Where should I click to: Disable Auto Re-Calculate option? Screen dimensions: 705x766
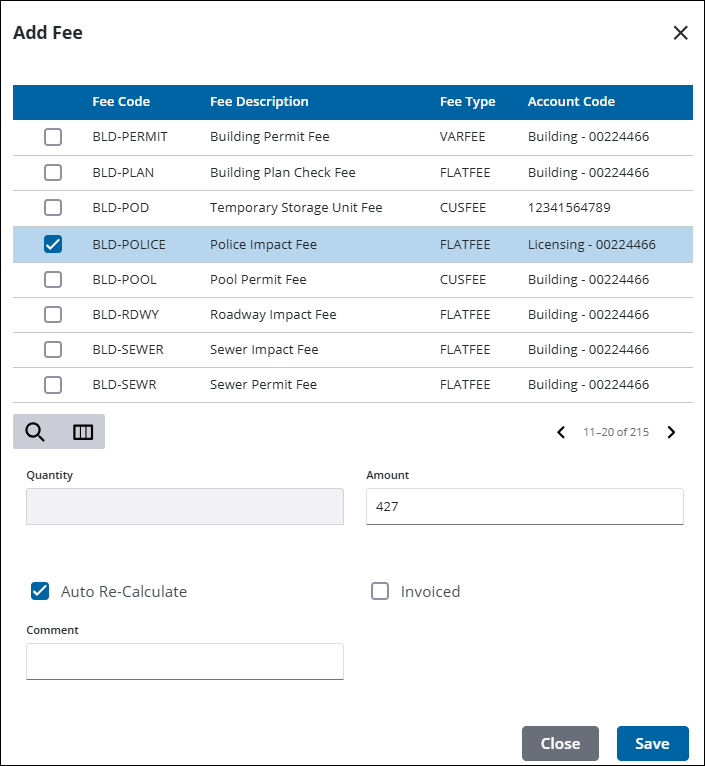tap(40, 591)
